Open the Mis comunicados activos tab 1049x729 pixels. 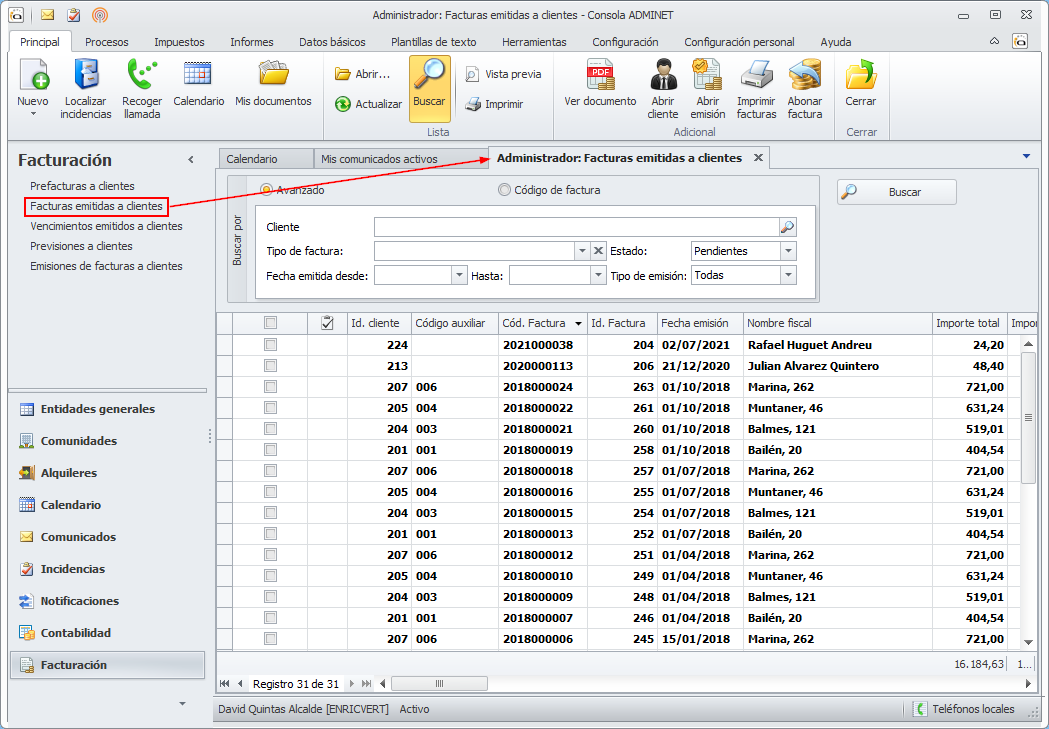[380, 159]
